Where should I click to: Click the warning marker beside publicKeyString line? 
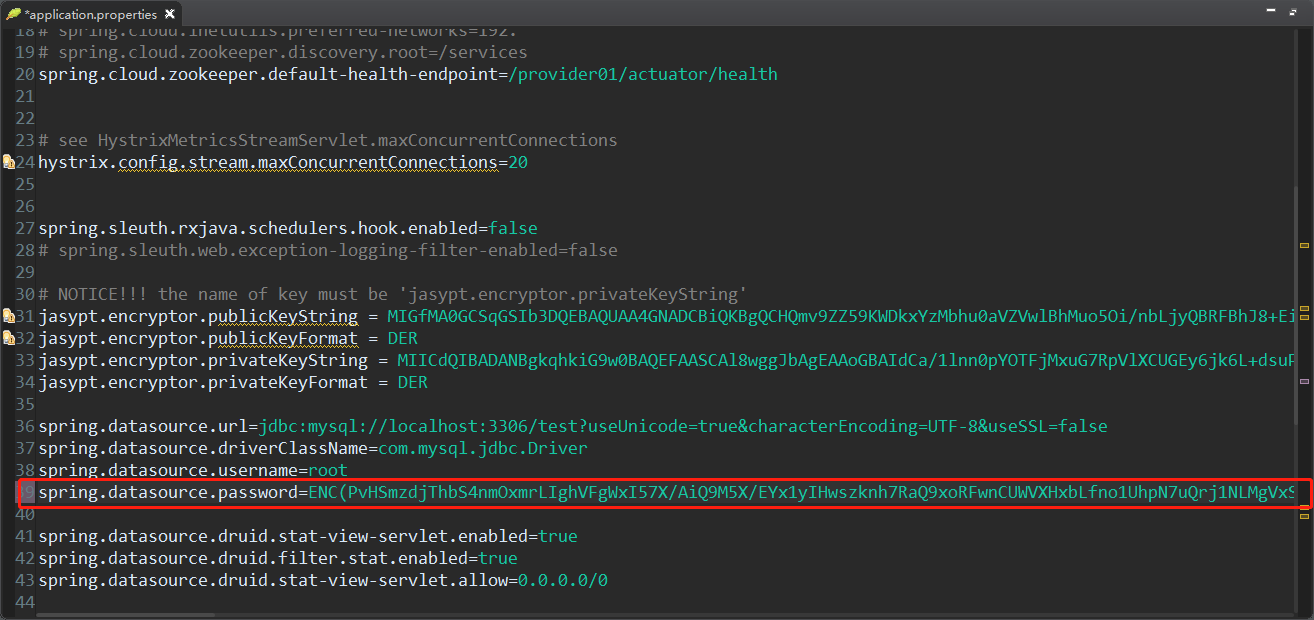coord(8,316)
